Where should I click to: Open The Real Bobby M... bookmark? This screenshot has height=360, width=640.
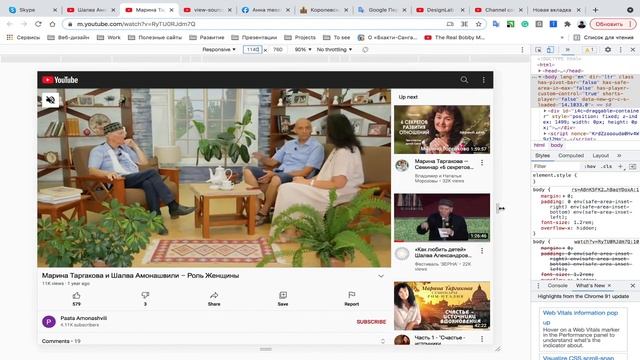click(x=454, y=37)
